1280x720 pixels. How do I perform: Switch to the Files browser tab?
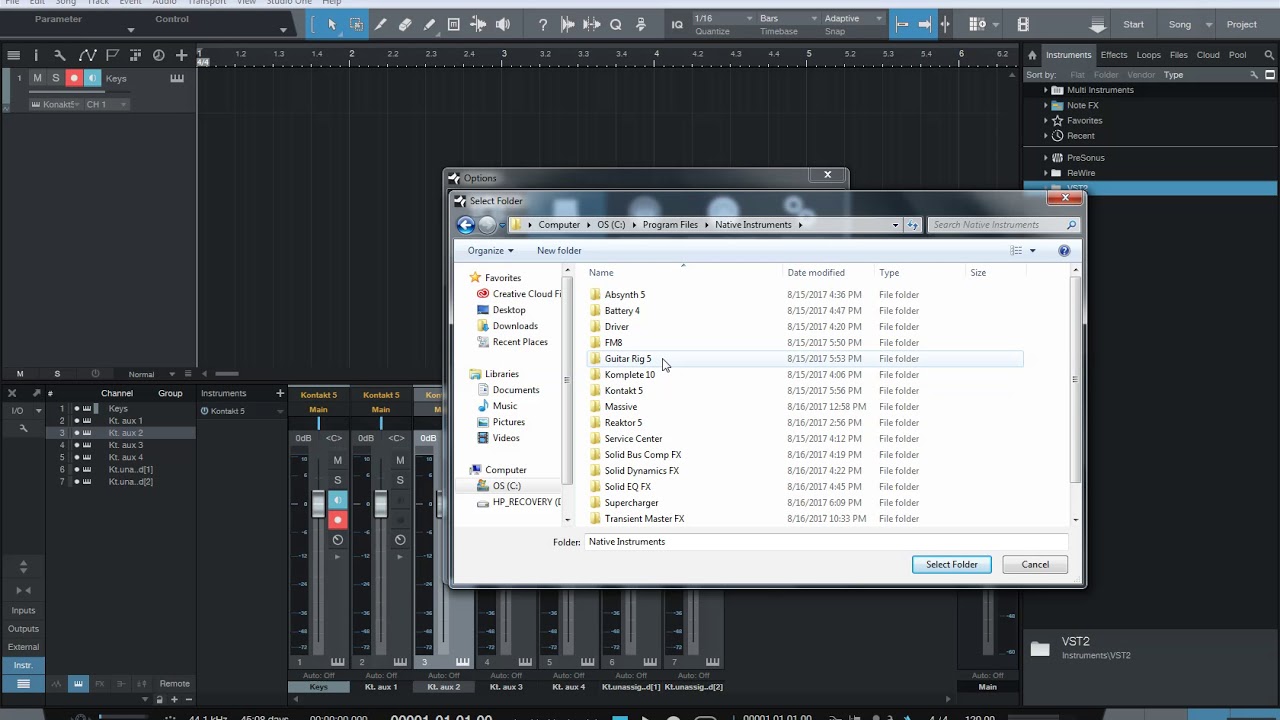point(1178,55)
